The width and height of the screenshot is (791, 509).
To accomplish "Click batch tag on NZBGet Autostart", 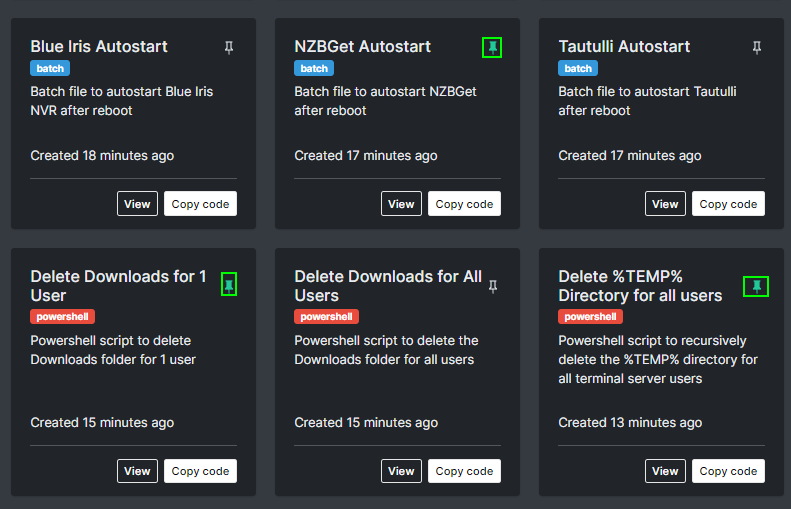I will pyautogui.click(x=314, y=68).
